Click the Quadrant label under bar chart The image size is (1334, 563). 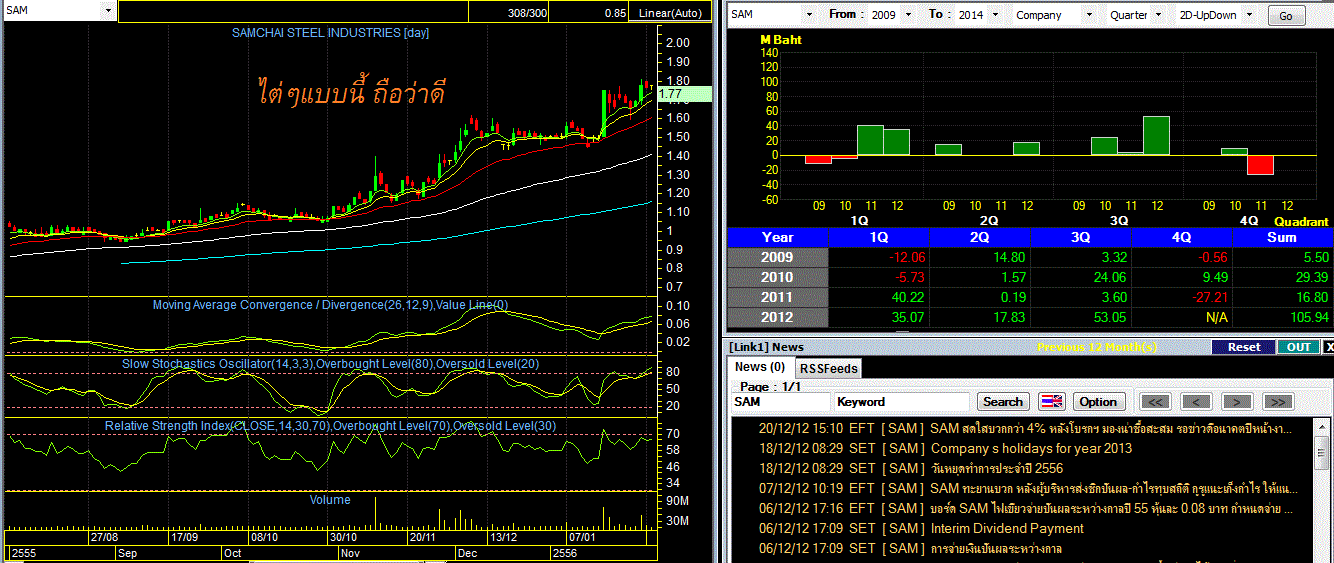coord(1301,221)
